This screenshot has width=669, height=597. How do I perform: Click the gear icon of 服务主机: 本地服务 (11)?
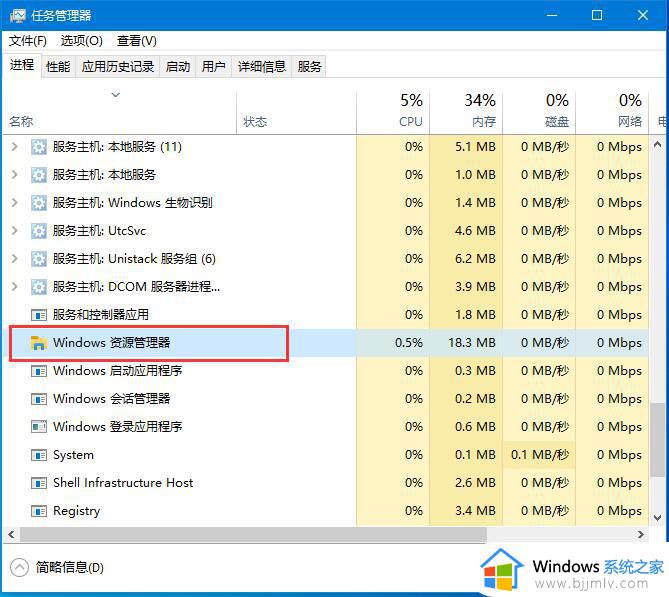(x=39, y=147)
